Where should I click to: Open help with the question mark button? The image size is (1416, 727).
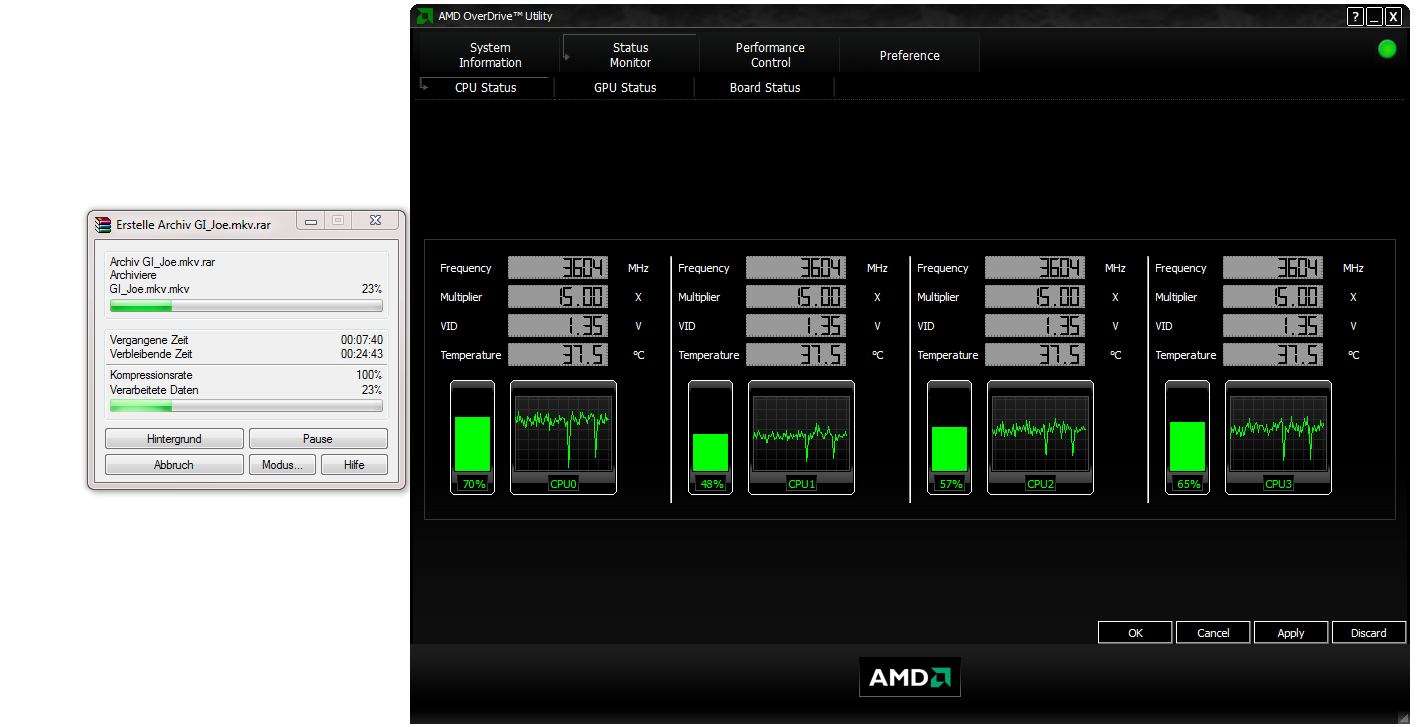pyautogui.click(x=1355, y=16)
